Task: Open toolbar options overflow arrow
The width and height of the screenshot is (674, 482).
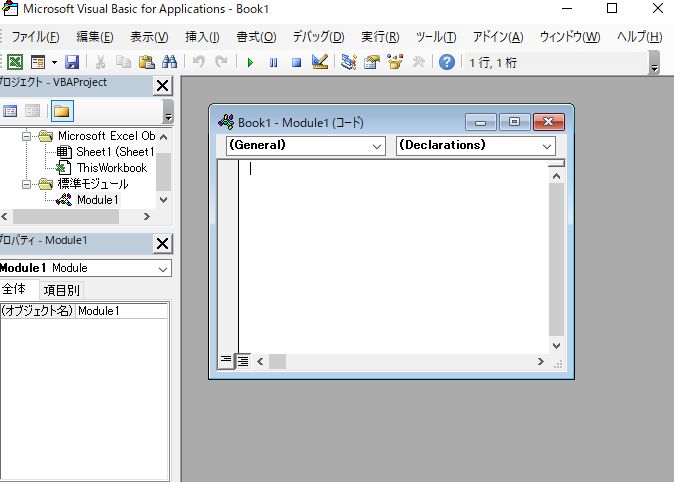Action: 654,63
